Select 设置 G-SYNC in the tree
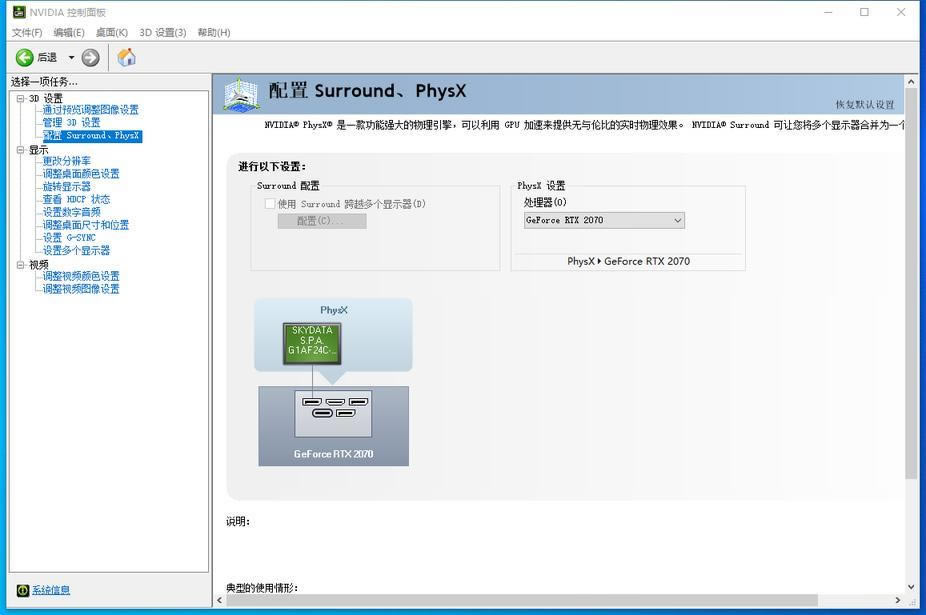Screen dimensions: 926x615 point(69,238)
